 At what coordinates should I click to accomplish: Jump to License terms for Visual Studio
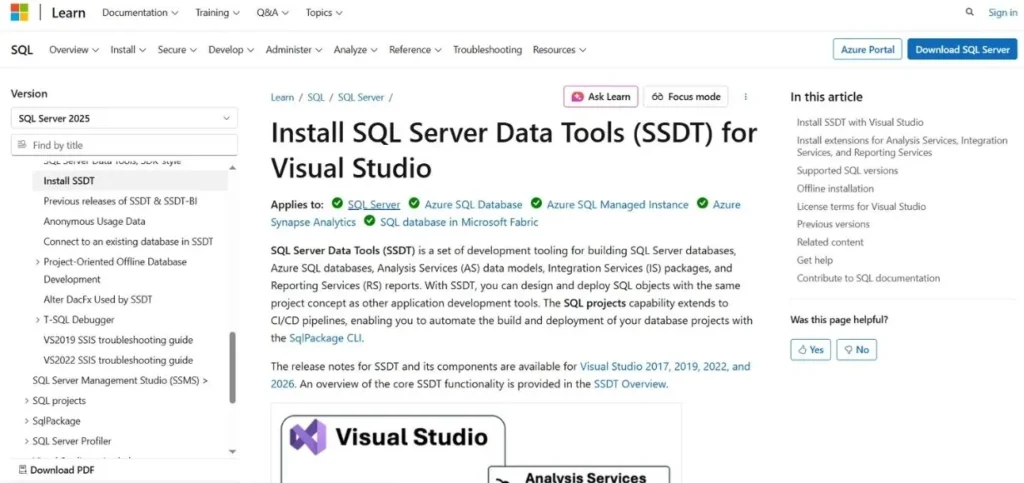861,206
